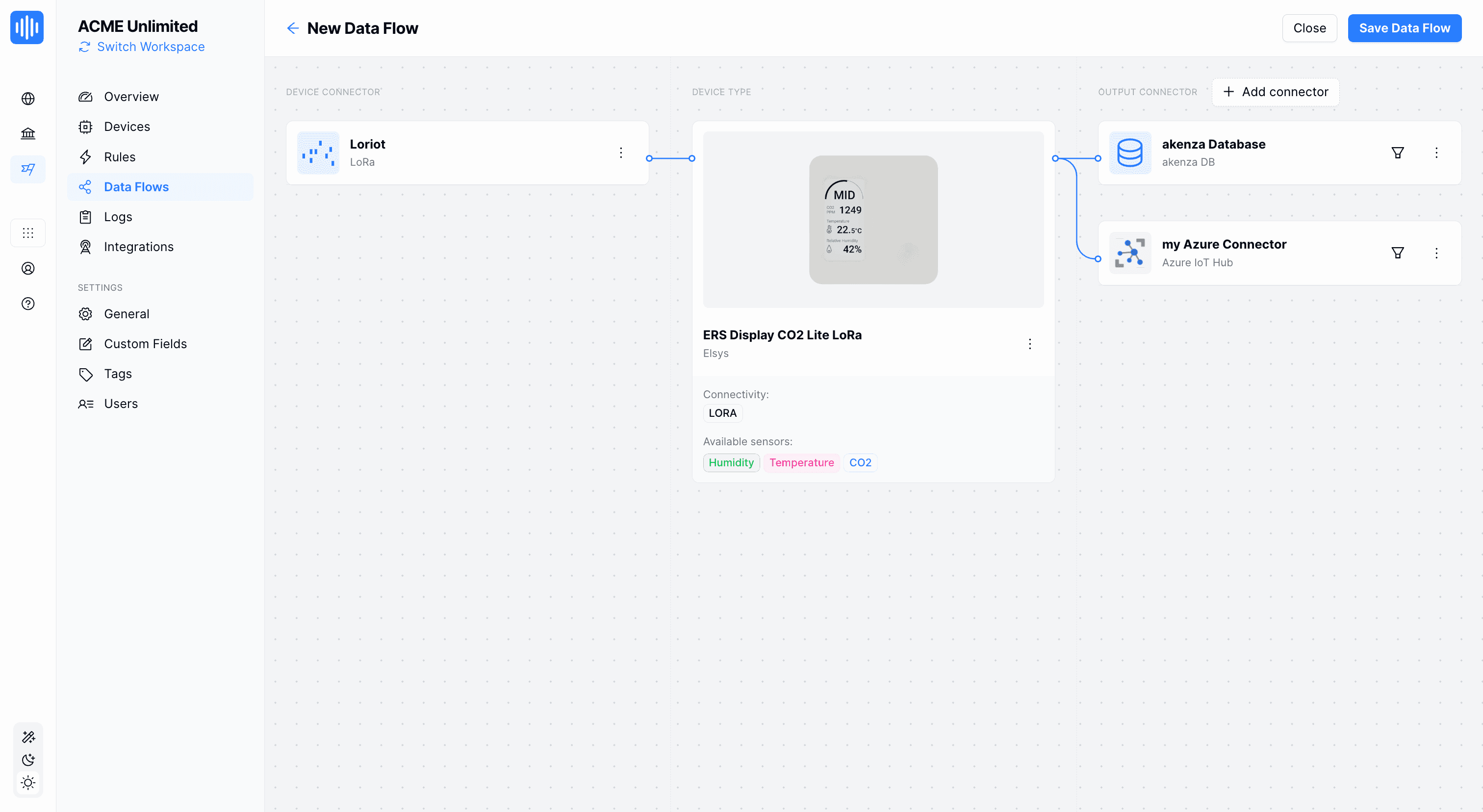The height and width of the screenshot is (812, 1483).
Task: Select the magic wand theme icon
Action: [x=28, y=736]
